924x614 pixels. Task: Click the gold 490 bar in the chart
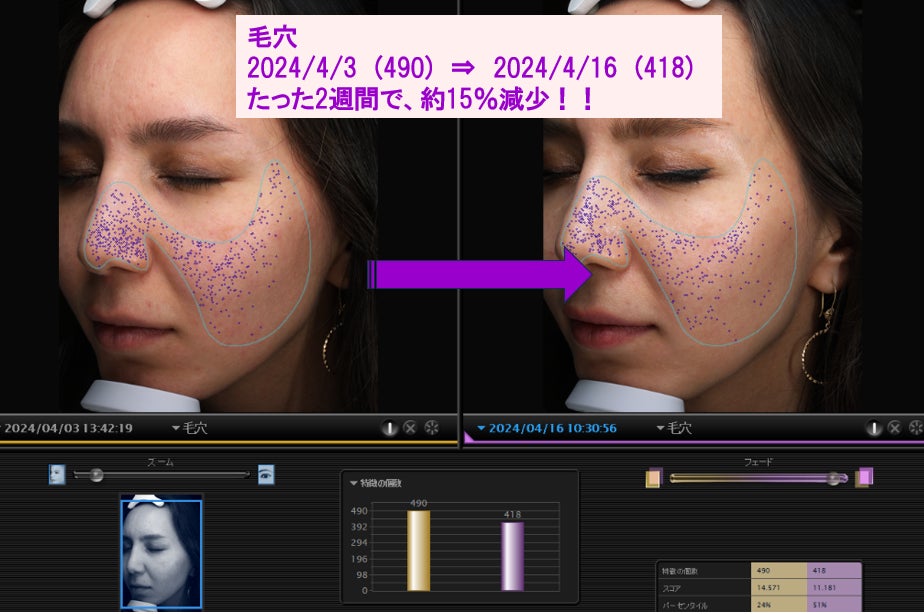418,550
